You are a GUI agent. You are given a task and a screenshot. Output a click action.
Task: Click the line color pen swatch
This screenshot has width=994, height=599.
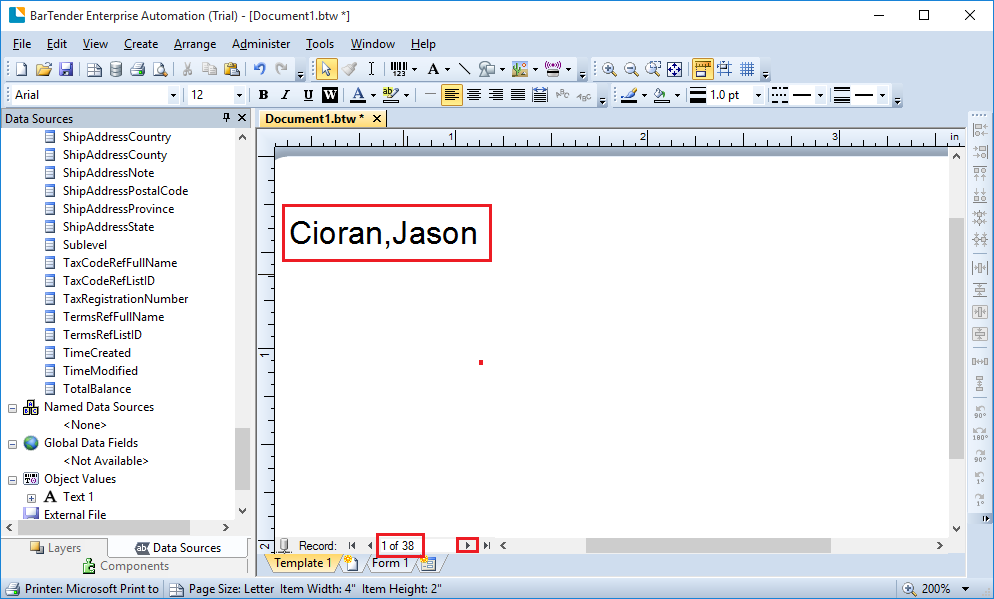[x=629, y=95]
